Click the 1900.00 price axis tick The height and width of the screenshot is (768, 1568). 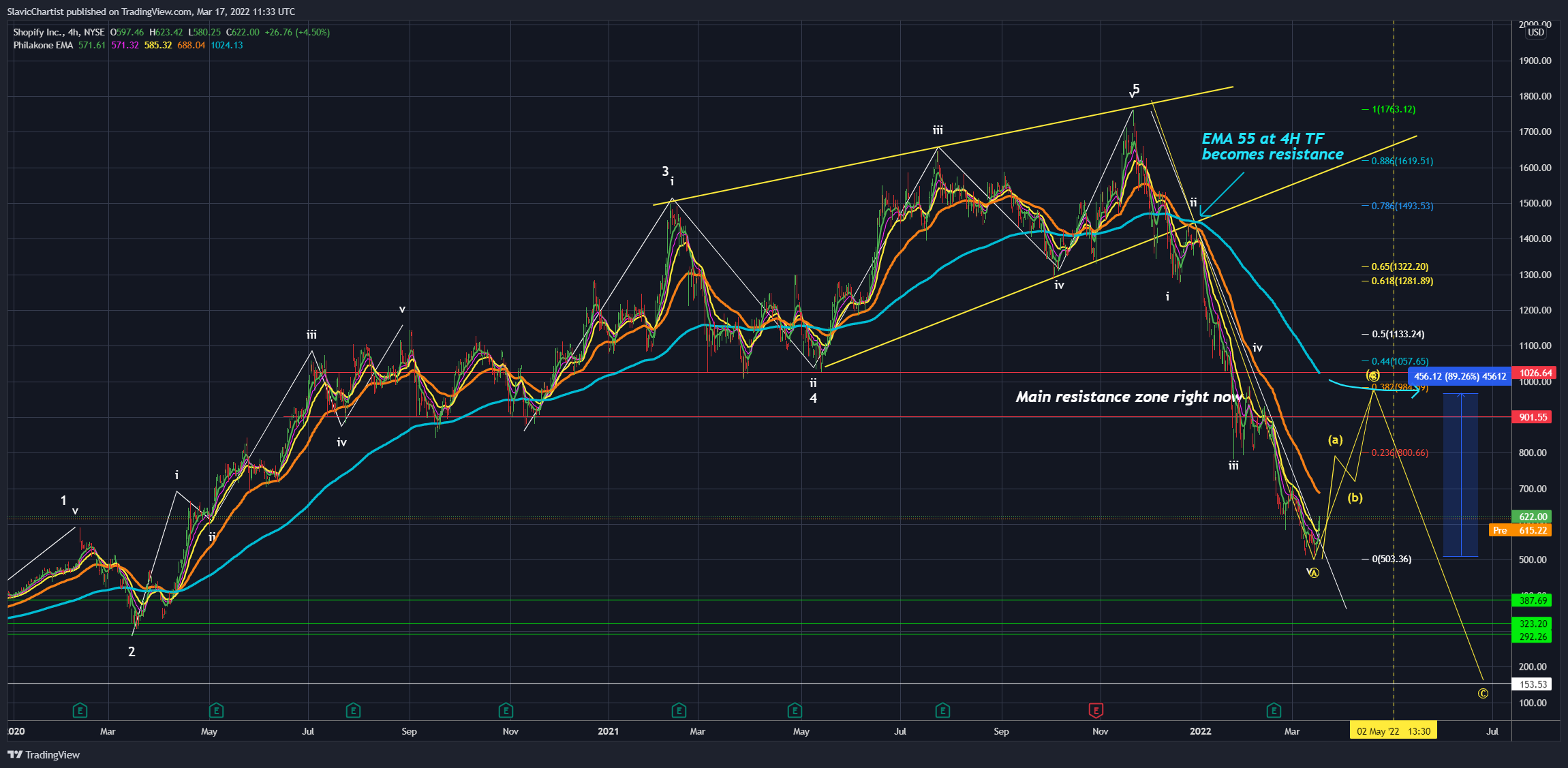coord(1535,61)
